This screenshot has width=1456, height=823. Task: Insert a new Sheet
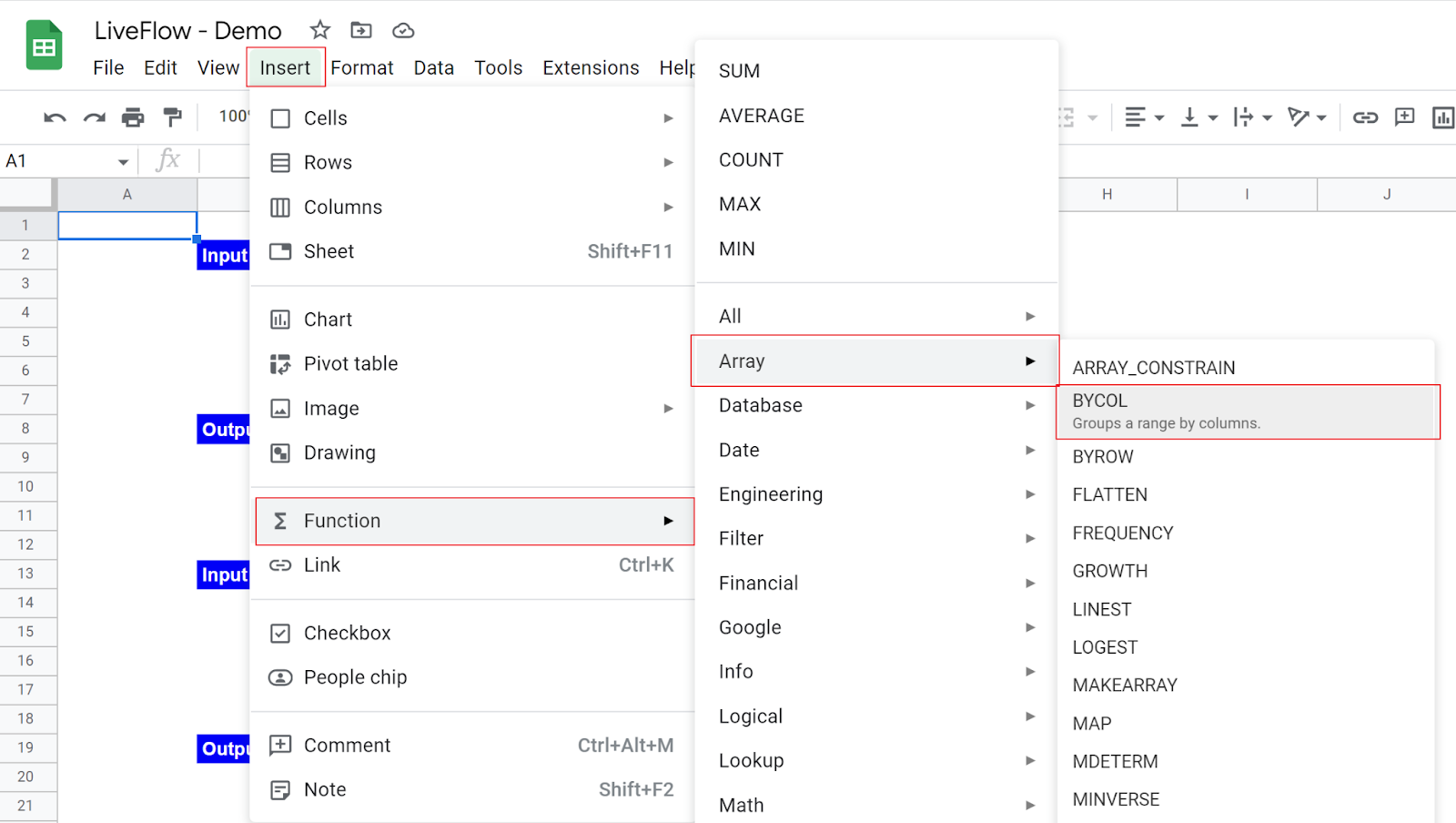tap(472, 251)
